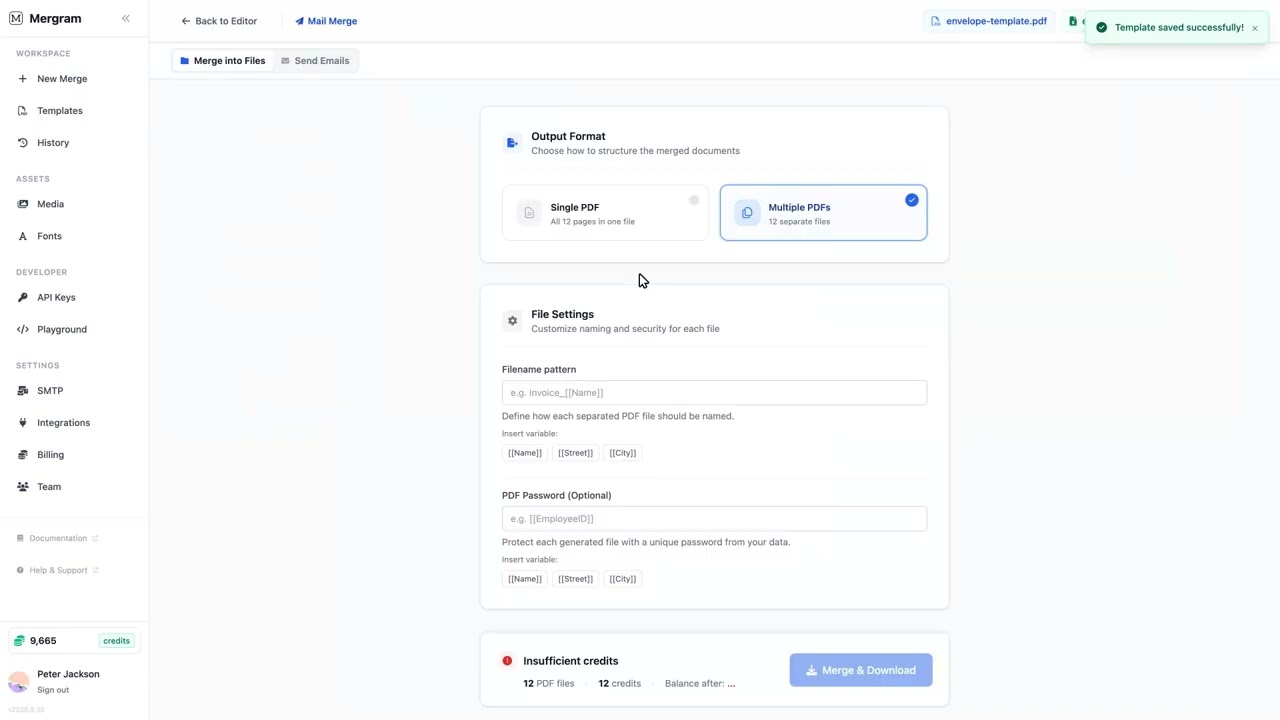Viewport: 1280px width, 720px height.
Task: Insert [[City]] variable into filename pattern
Action: coord(623,453)
